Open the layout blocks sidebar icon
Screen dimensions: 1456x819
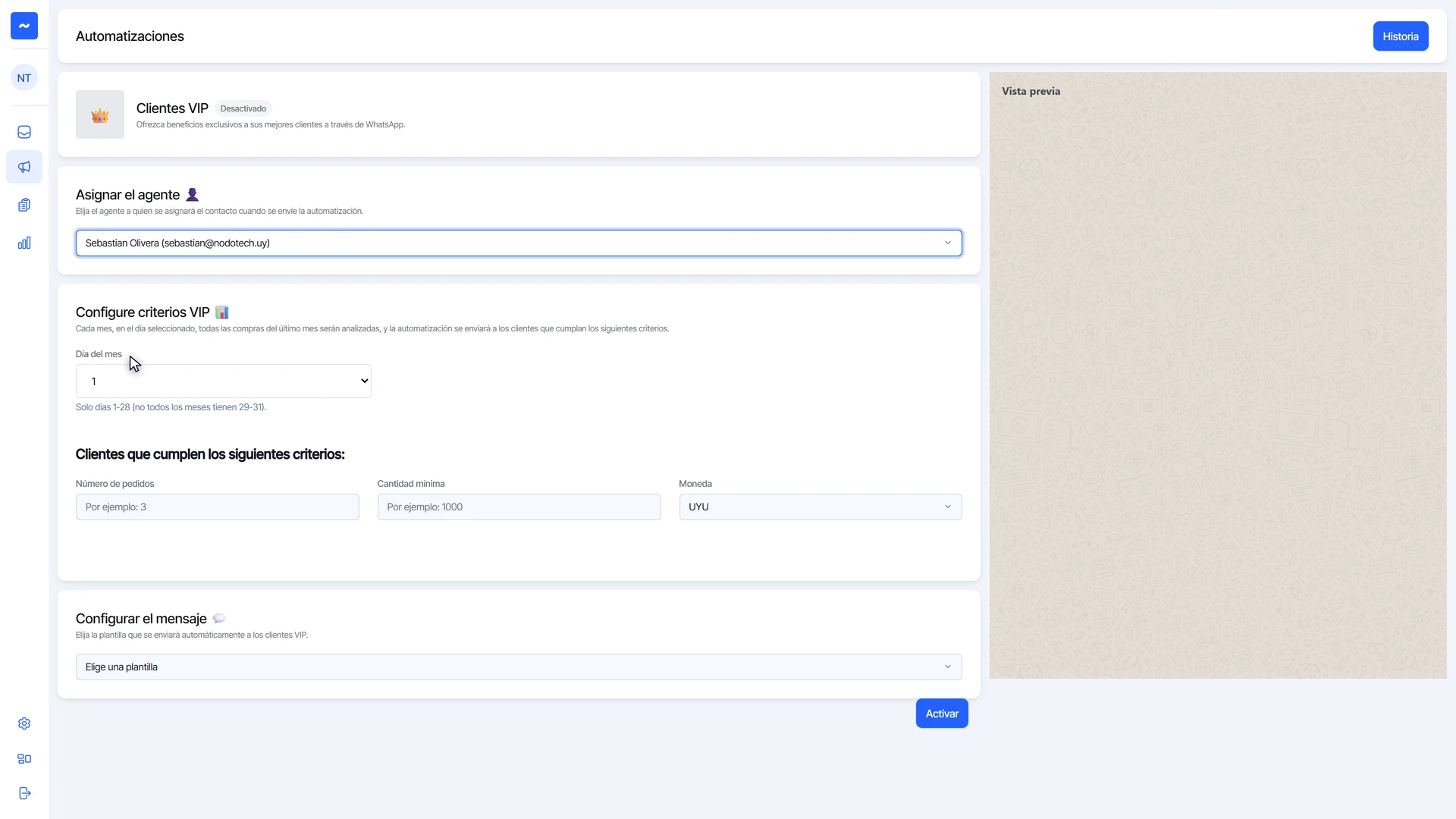24,759
